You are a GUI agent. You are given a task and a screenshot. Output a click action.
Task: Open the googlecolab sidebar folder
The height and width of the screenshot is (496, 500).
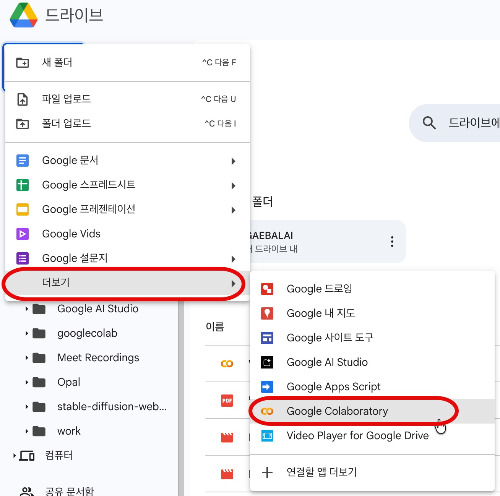click(87, 333)
